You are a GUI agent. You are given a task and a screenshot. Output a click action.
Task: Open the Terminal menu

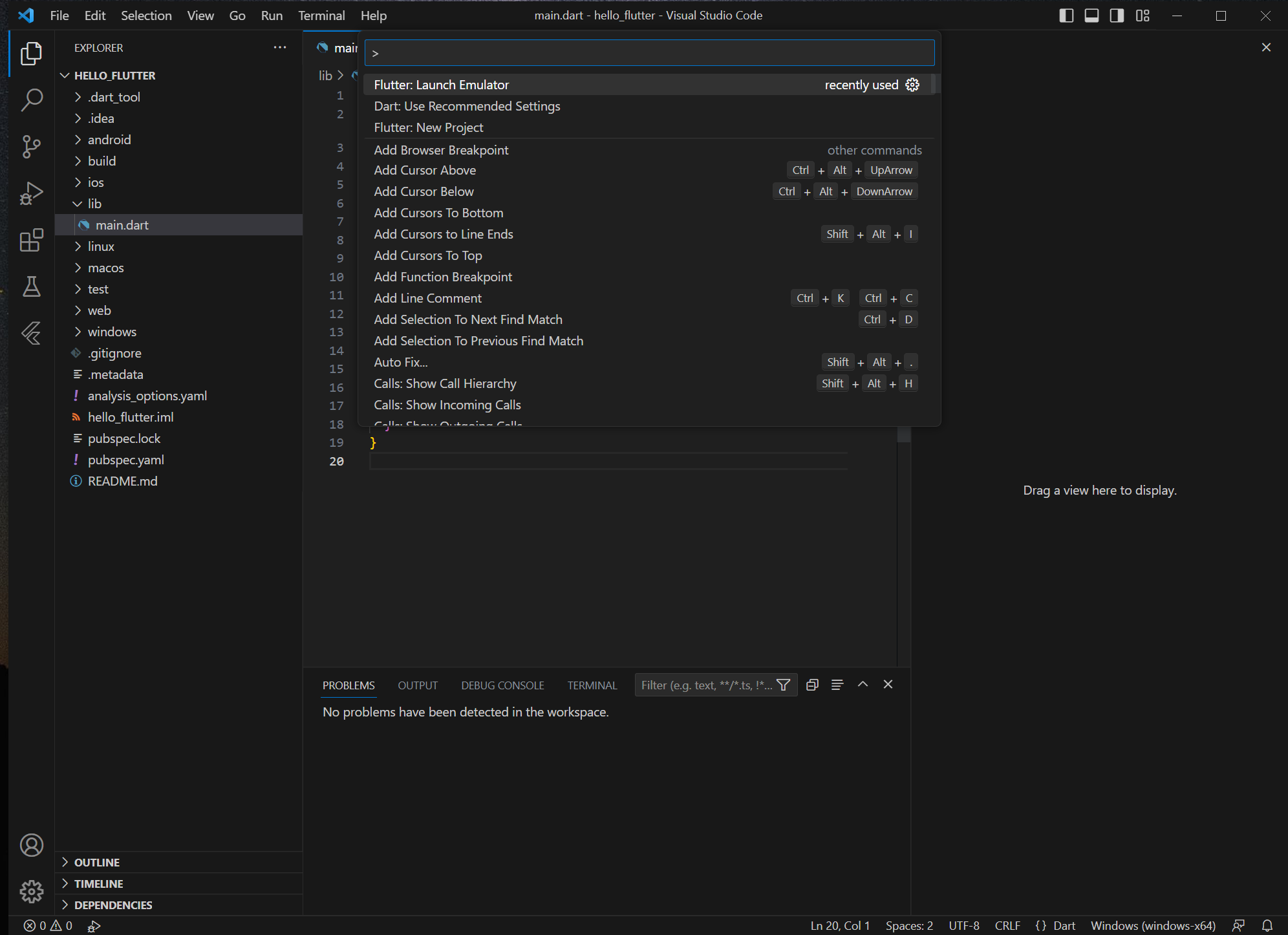tap(321, 16)
